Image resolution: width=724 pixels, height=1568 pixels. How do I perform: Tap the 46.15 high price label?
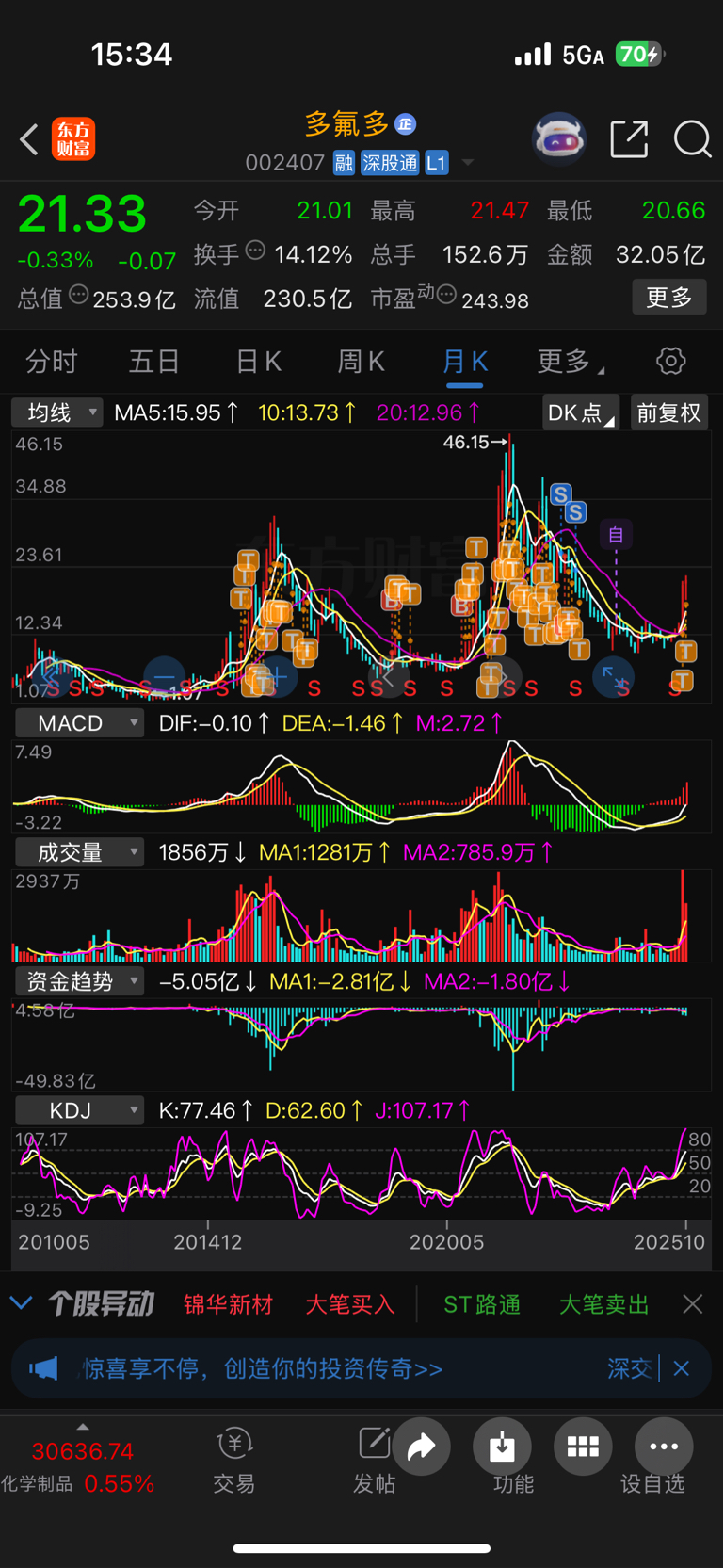[467, 442]
